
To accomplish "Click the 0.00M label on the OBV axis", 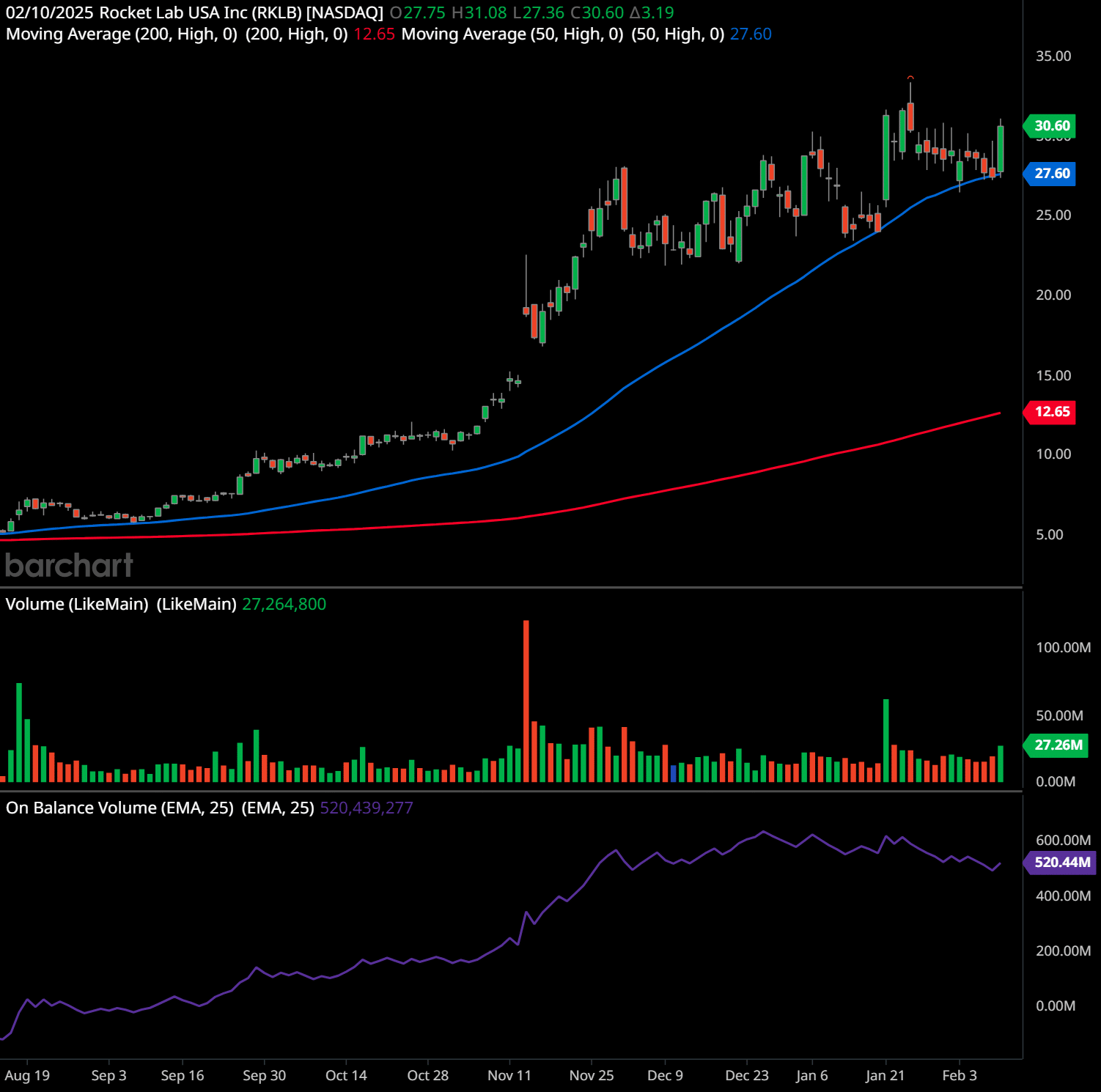I will click(1056, 1006).
